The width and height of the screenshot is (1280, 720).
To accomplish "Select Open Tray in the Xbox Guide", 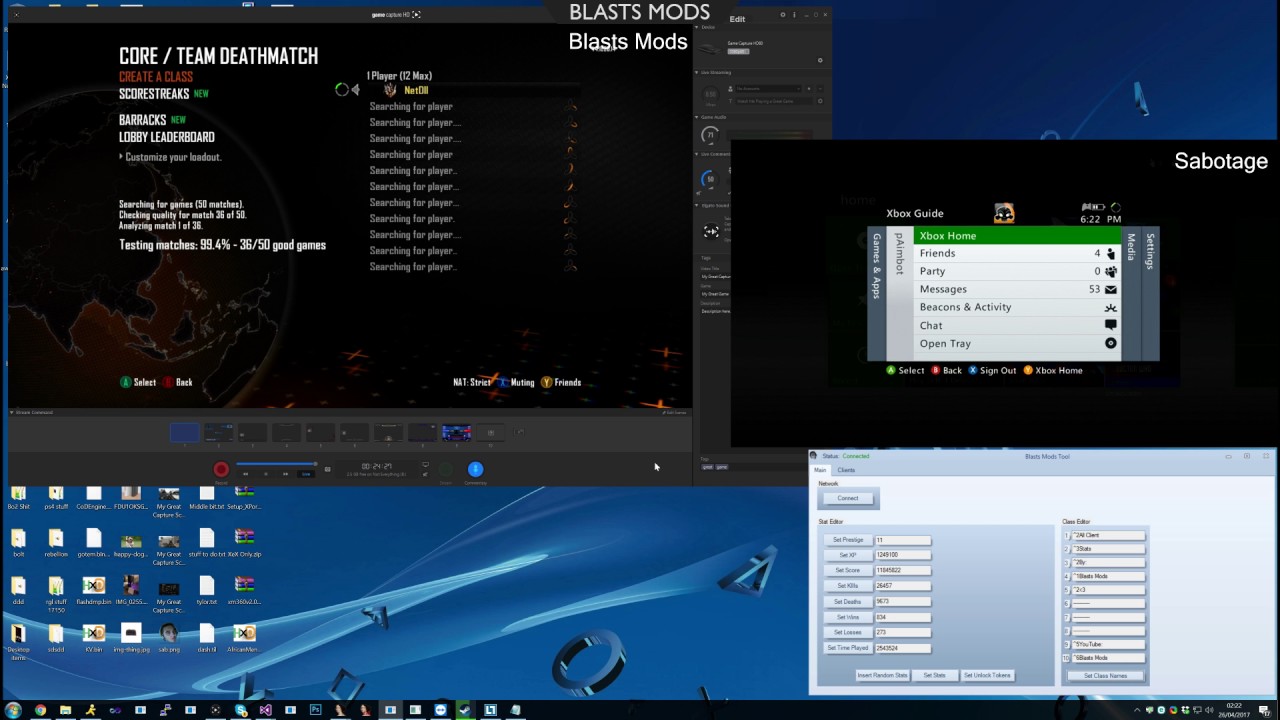I will pyautogui.click(x=1016, y=344).
